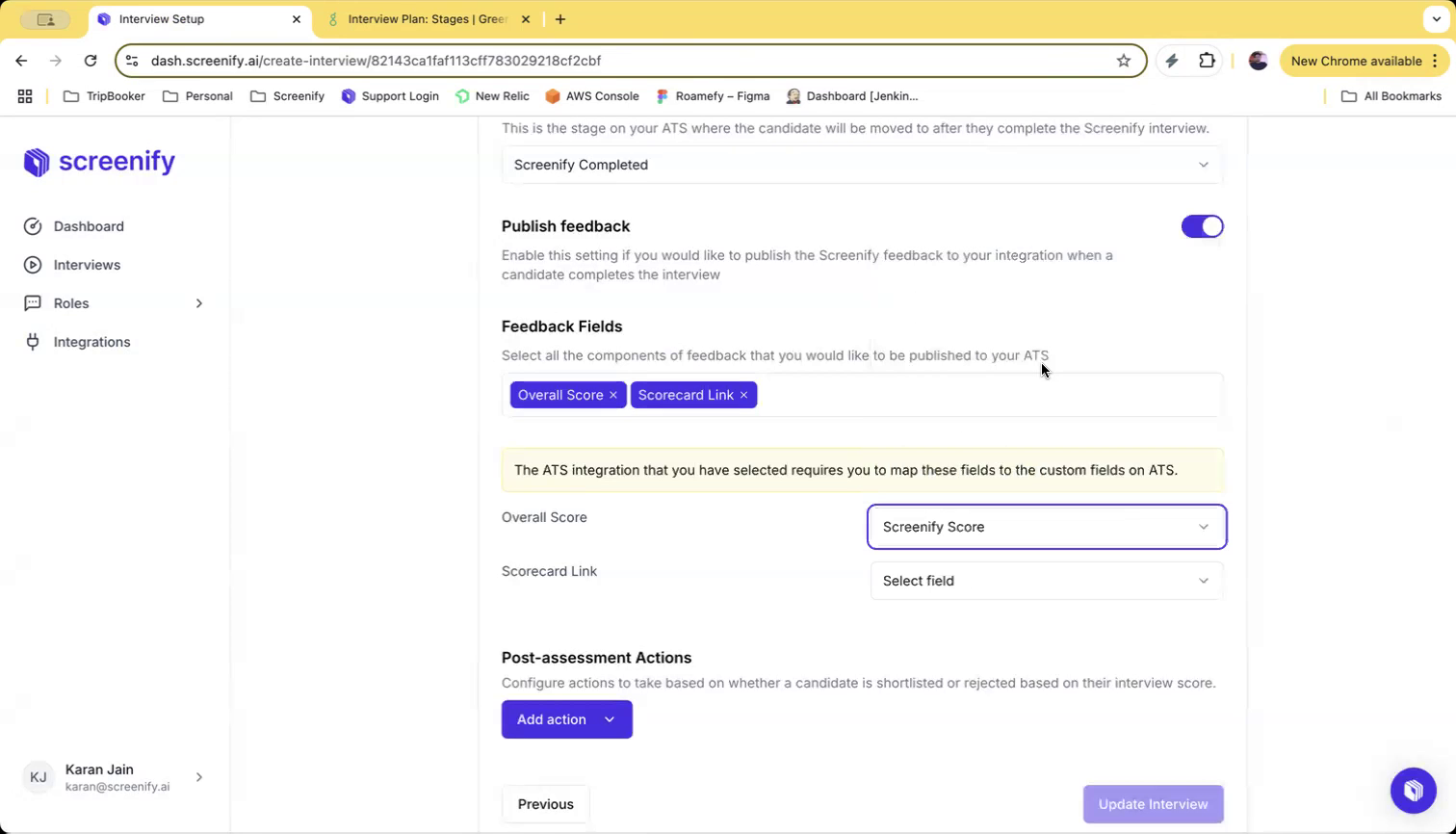Click the KJ avatar
The height and width of the screenshot is (834, 1456).
[39, 777]
